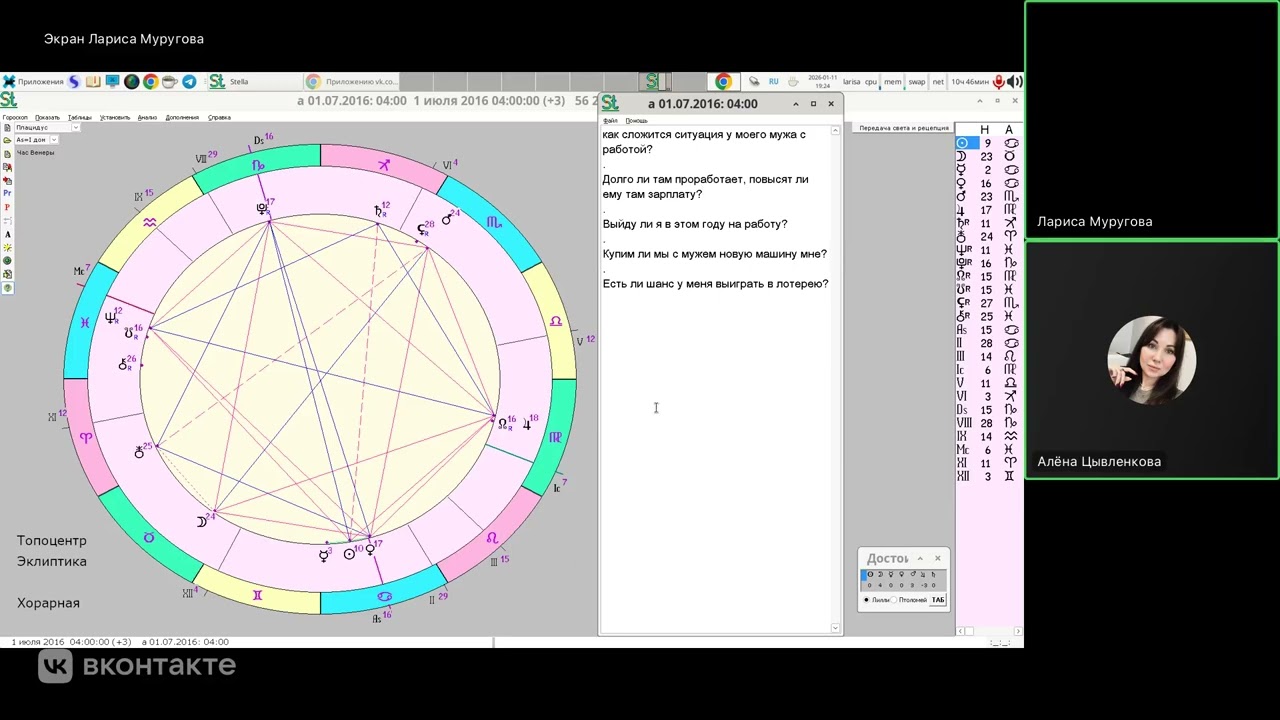Click the Capricorn sign segment on the zodiac ring
The image size is (1280, 720).
tap(260, 165)
